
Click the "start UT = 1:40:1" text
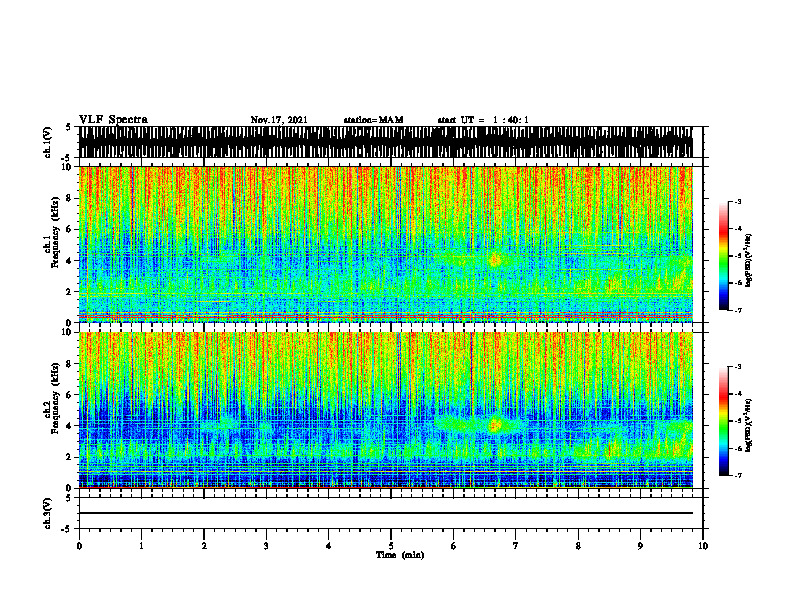[483, 120]
